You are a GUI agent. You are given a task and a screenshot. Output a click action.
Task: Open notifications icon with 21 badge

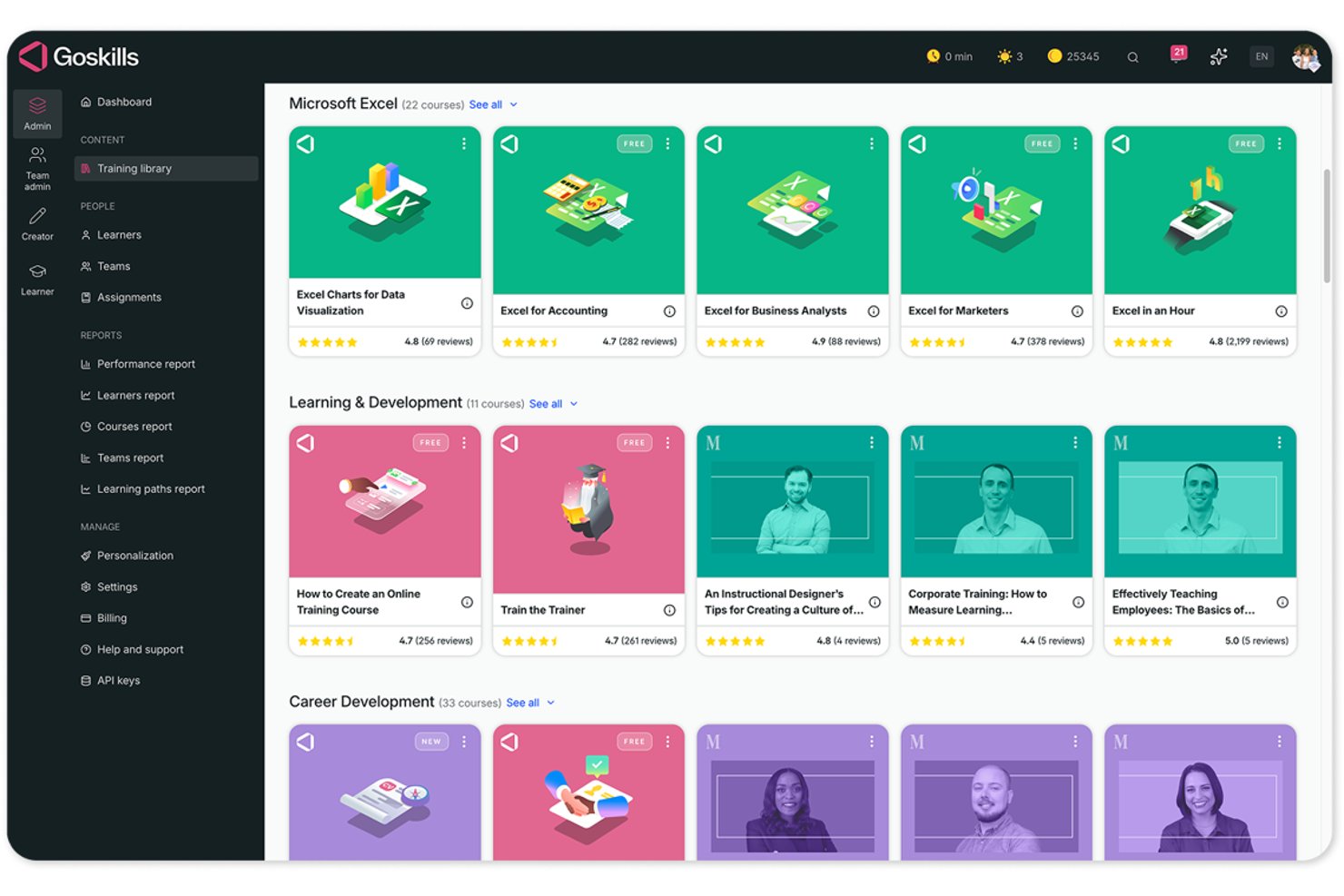tap(1178, 54)
